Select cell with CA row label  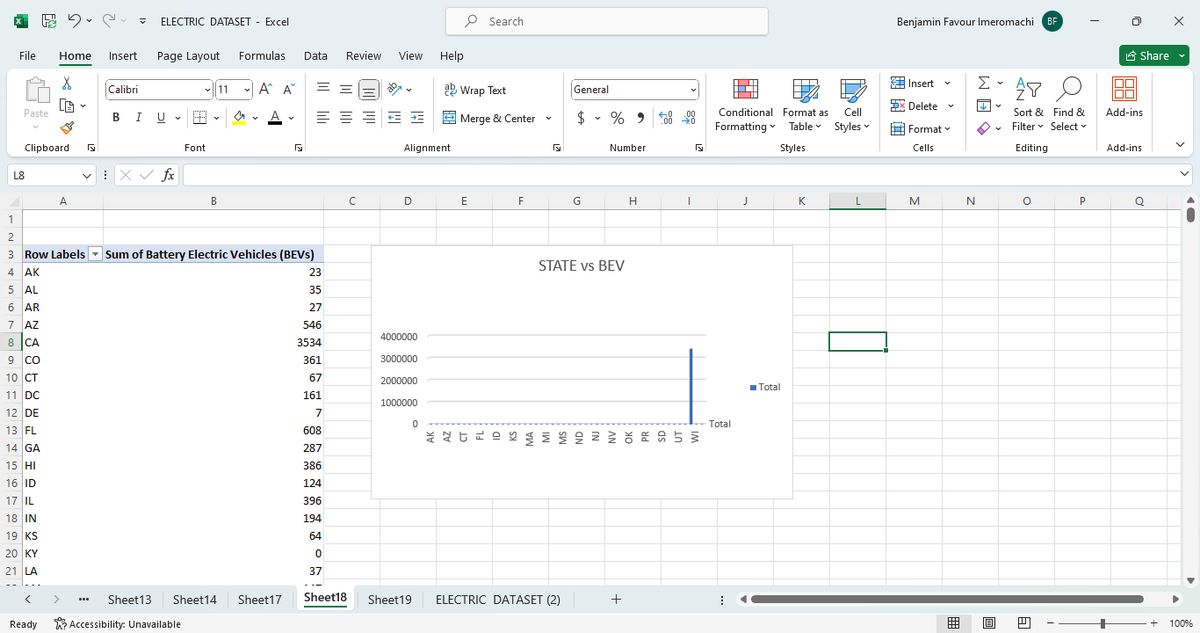[61, 343]
